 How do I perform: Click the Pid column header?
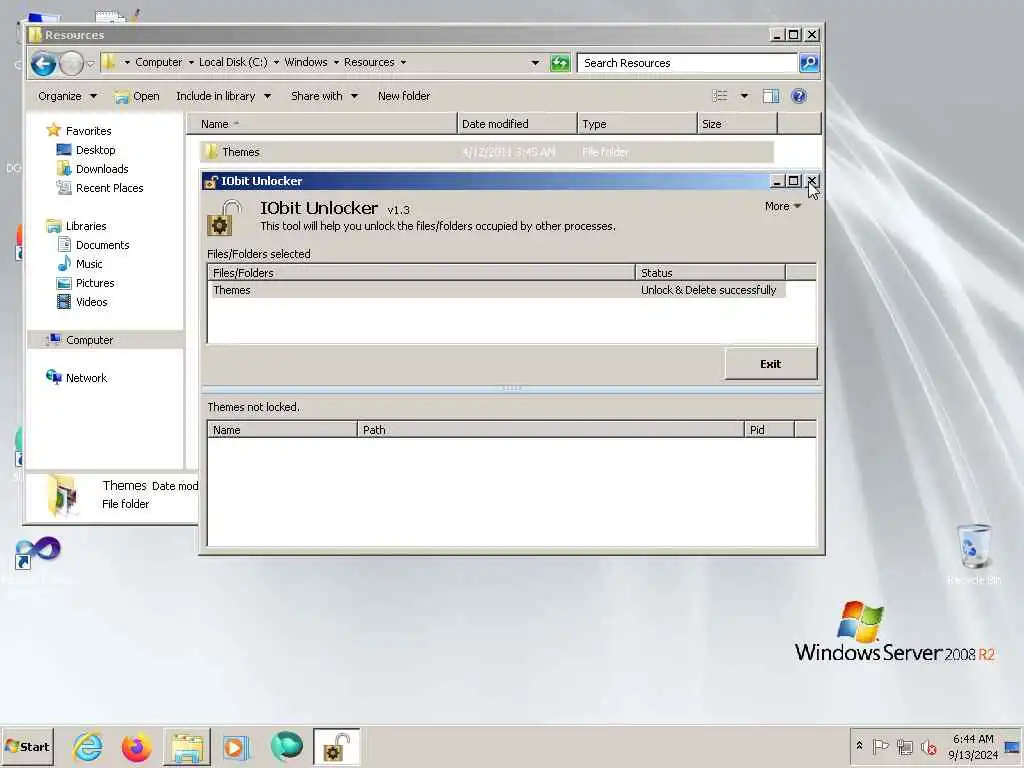pos(769,430)
